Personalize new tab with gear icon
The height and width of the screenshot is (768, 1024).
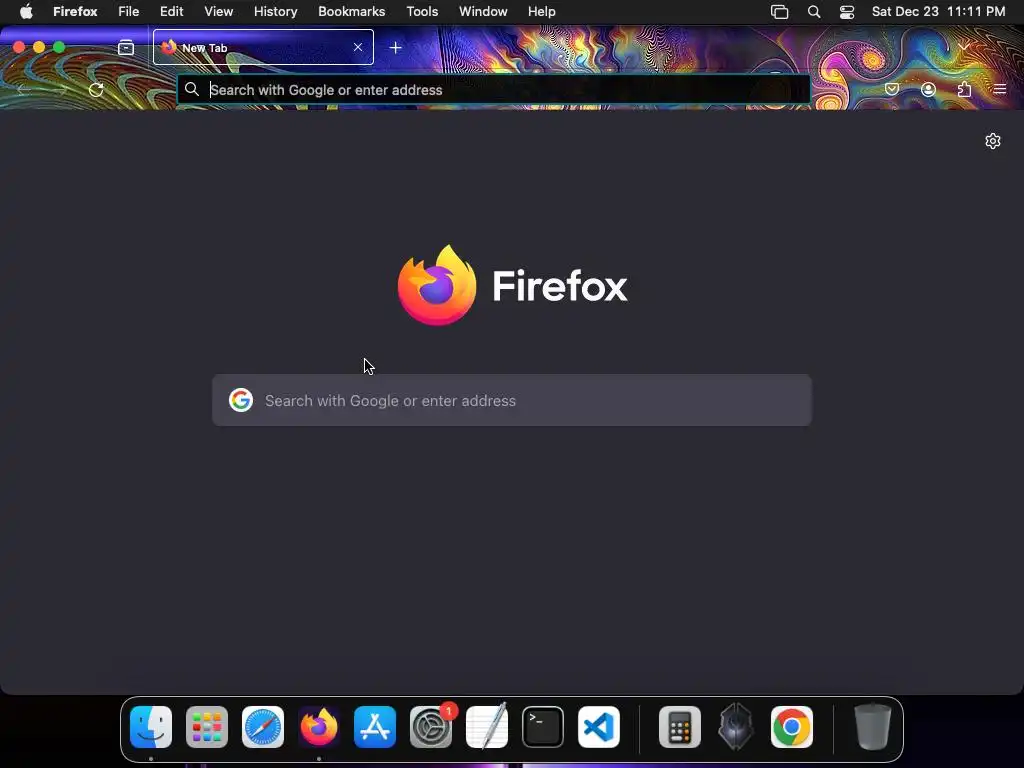[x=993, y=141]
